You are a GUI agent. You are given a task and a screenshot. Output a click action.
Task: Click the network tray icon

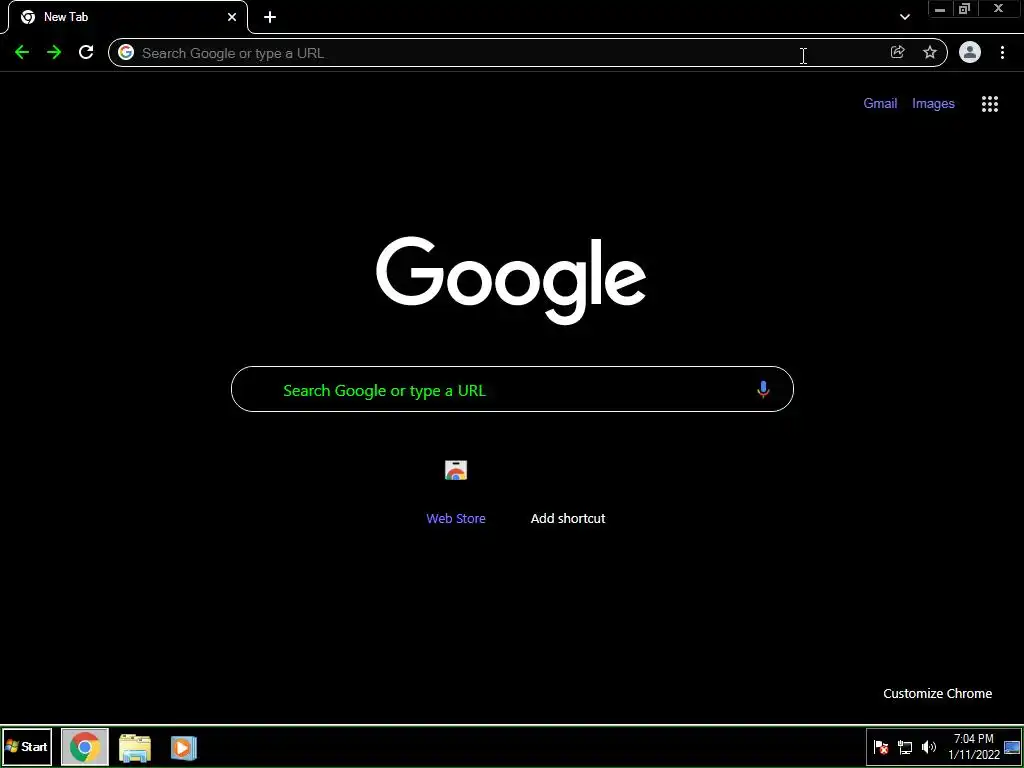coord(905,747)
